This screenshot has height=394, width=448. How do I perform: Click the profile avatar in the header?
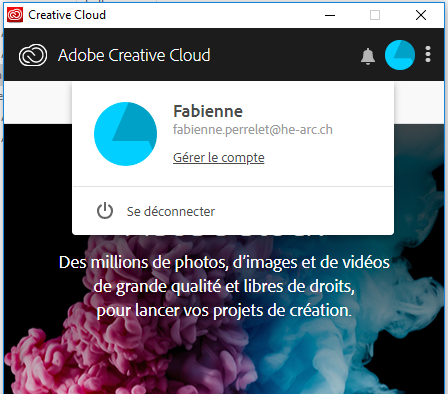click(x=400, y=55)
